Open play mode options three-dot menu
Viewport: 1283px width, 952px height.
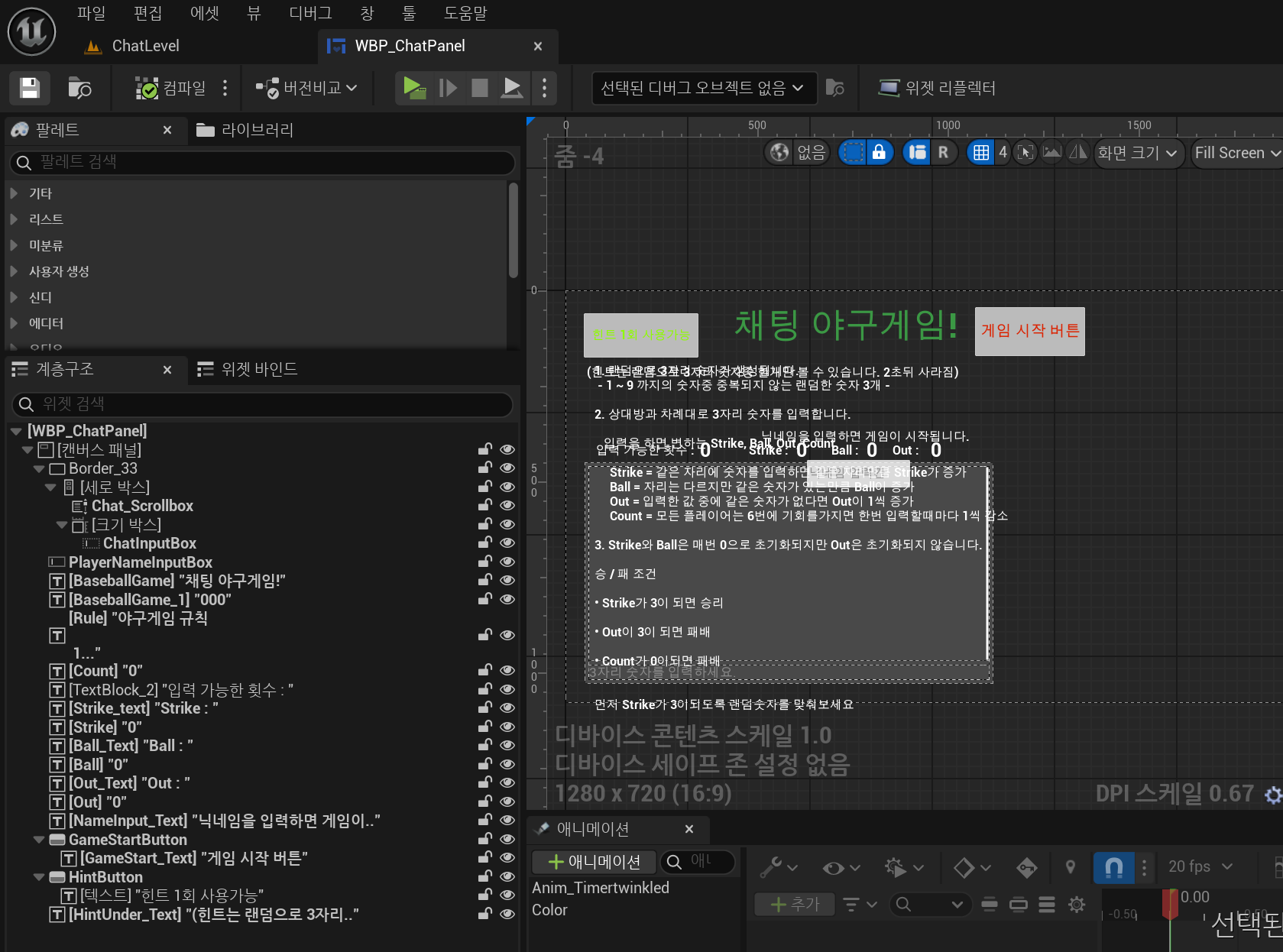pyautogui.click(x=544, y=88)
